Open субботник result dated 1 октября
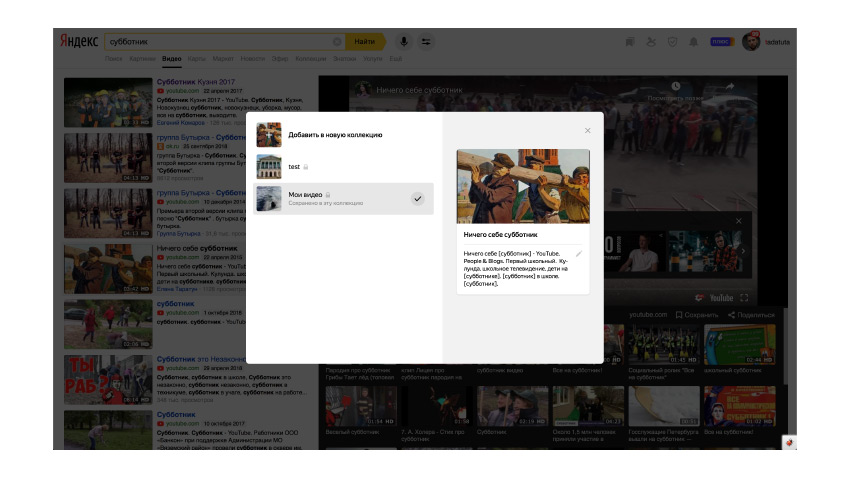 [x=175, y=304]
